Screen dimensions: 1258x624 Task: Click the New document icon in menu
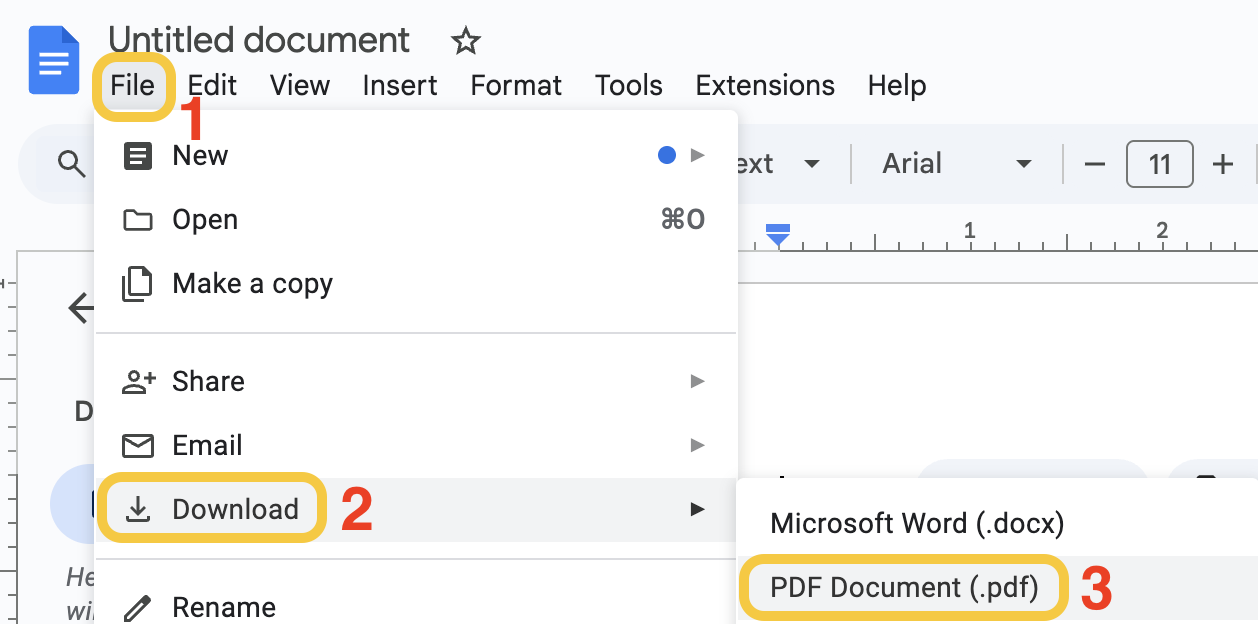pos(137,156)
